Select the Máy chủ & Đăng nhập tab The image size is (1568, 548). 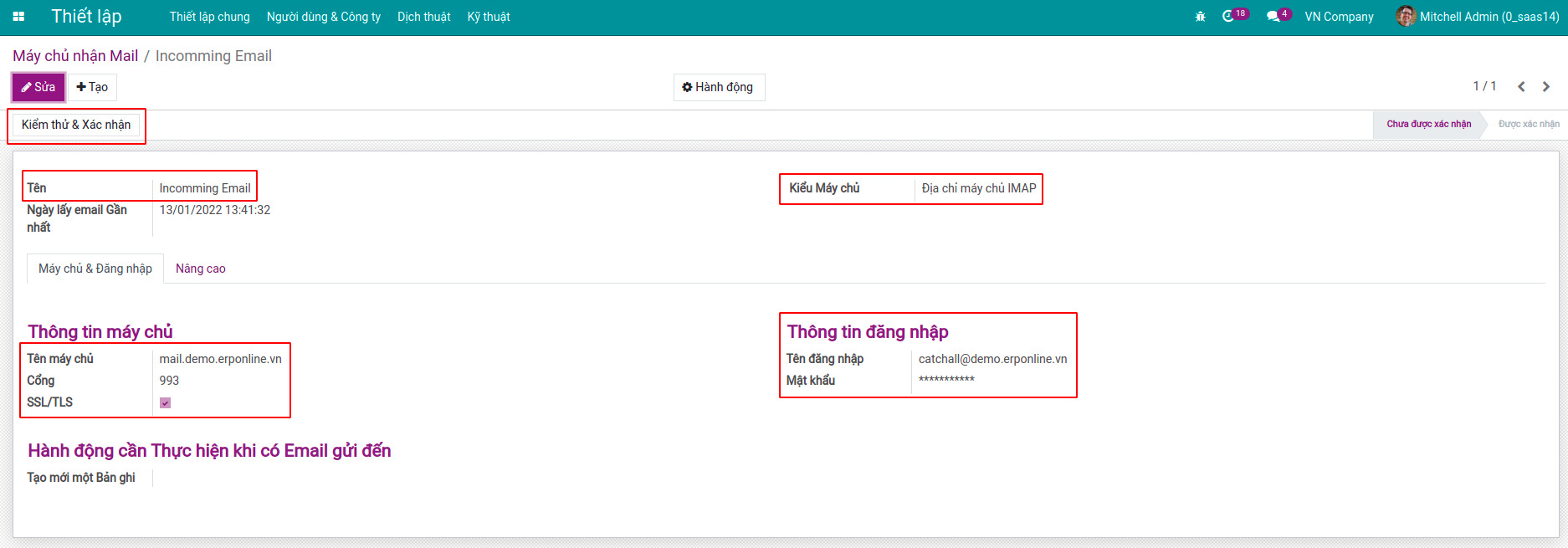[95, 269]
